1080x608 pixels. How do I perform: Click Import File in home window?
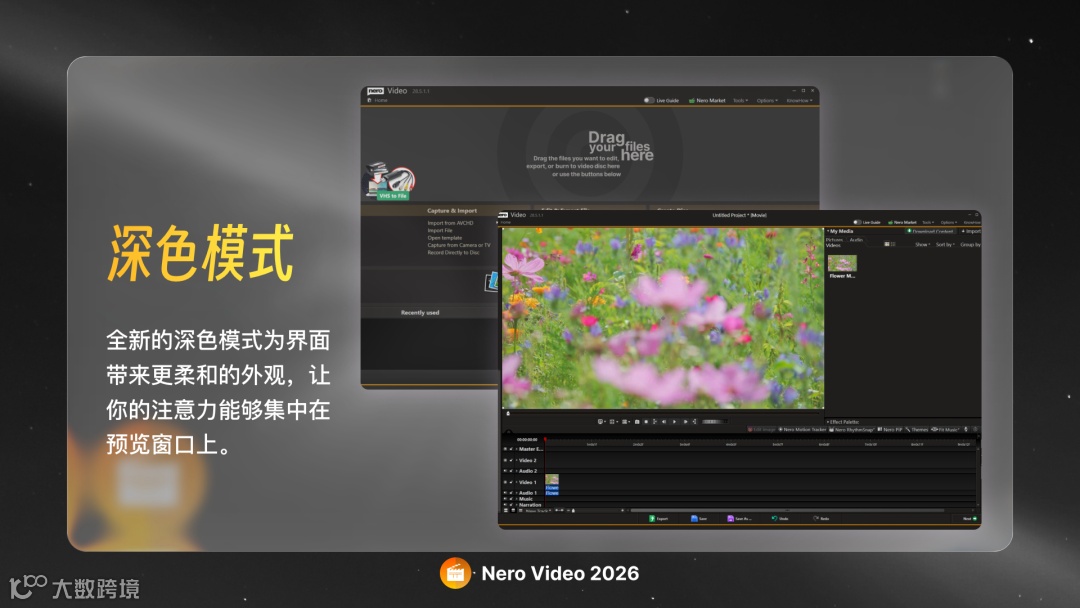coord(440,231)
